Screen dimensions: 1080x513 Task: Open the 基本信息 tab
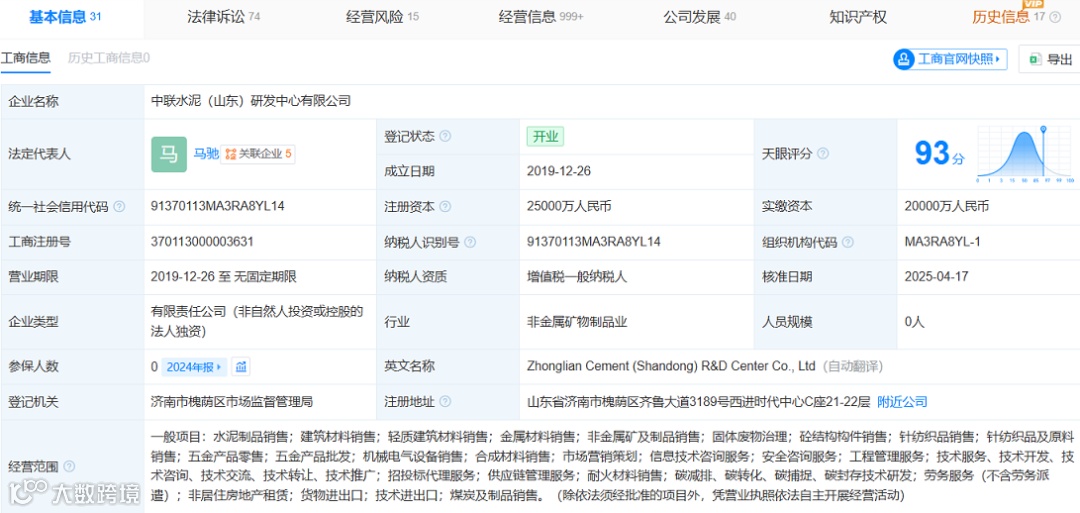pyautogui.click(x=65, y=17)
